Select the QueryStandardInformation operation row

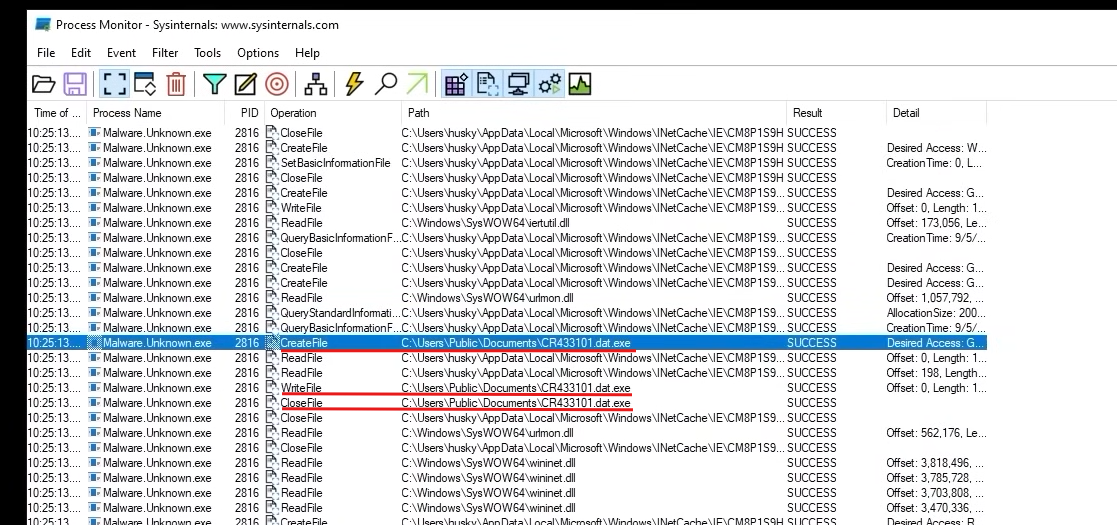pyautogui.click(x=507, y=313)
